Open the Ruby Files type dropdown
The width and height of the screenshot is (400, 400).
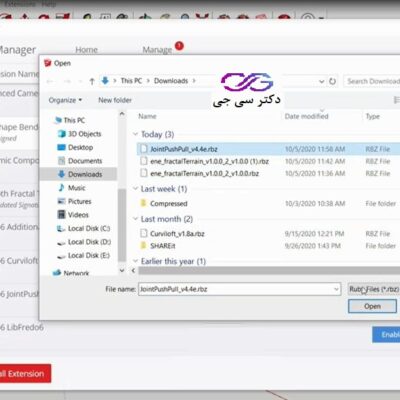(x=374, y=289)
